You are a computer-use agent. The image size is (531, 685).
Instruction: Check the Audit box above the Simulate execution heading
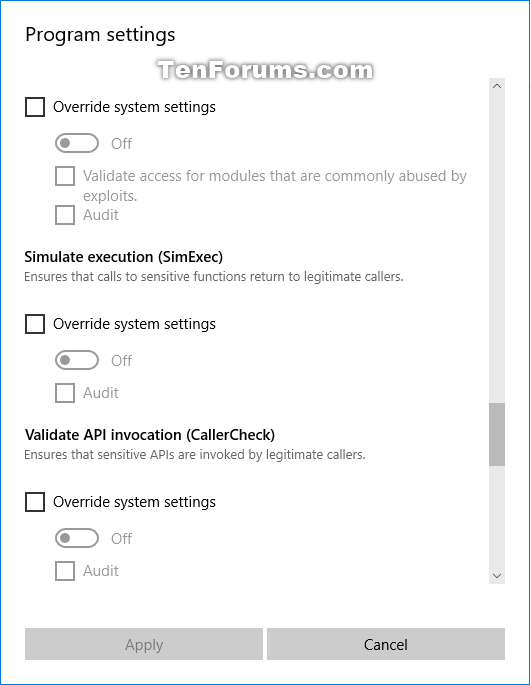65,215
